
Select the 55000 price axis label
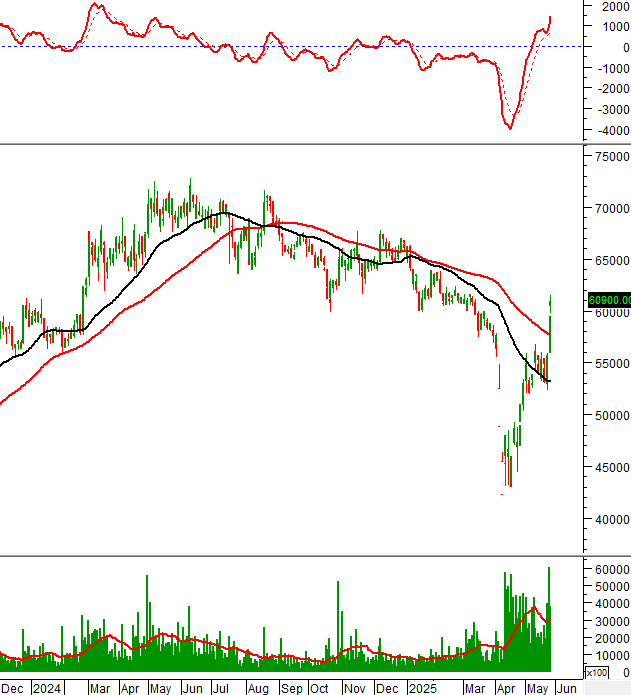pyautogui.click(x=612, y=363)
